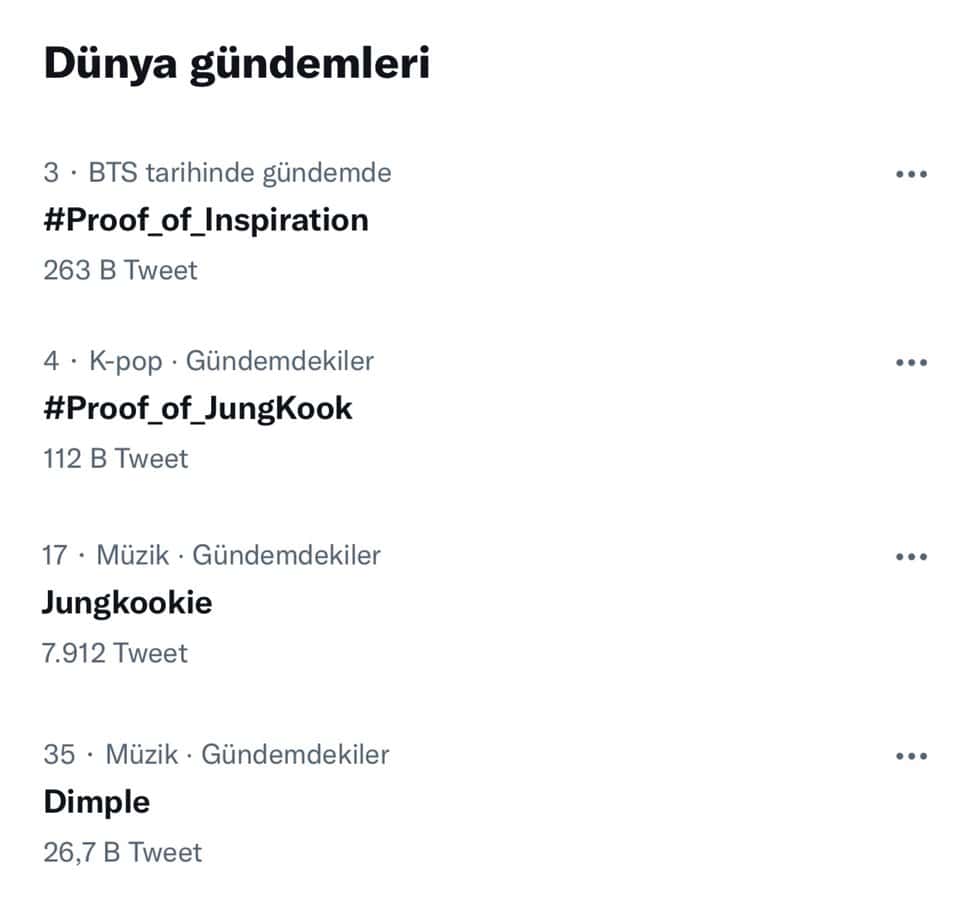The height and width of the screenshot is (924, 974).
Task: Select the Jungkookie trending topic
Action: pyautogui.click(x=127, y=602)
